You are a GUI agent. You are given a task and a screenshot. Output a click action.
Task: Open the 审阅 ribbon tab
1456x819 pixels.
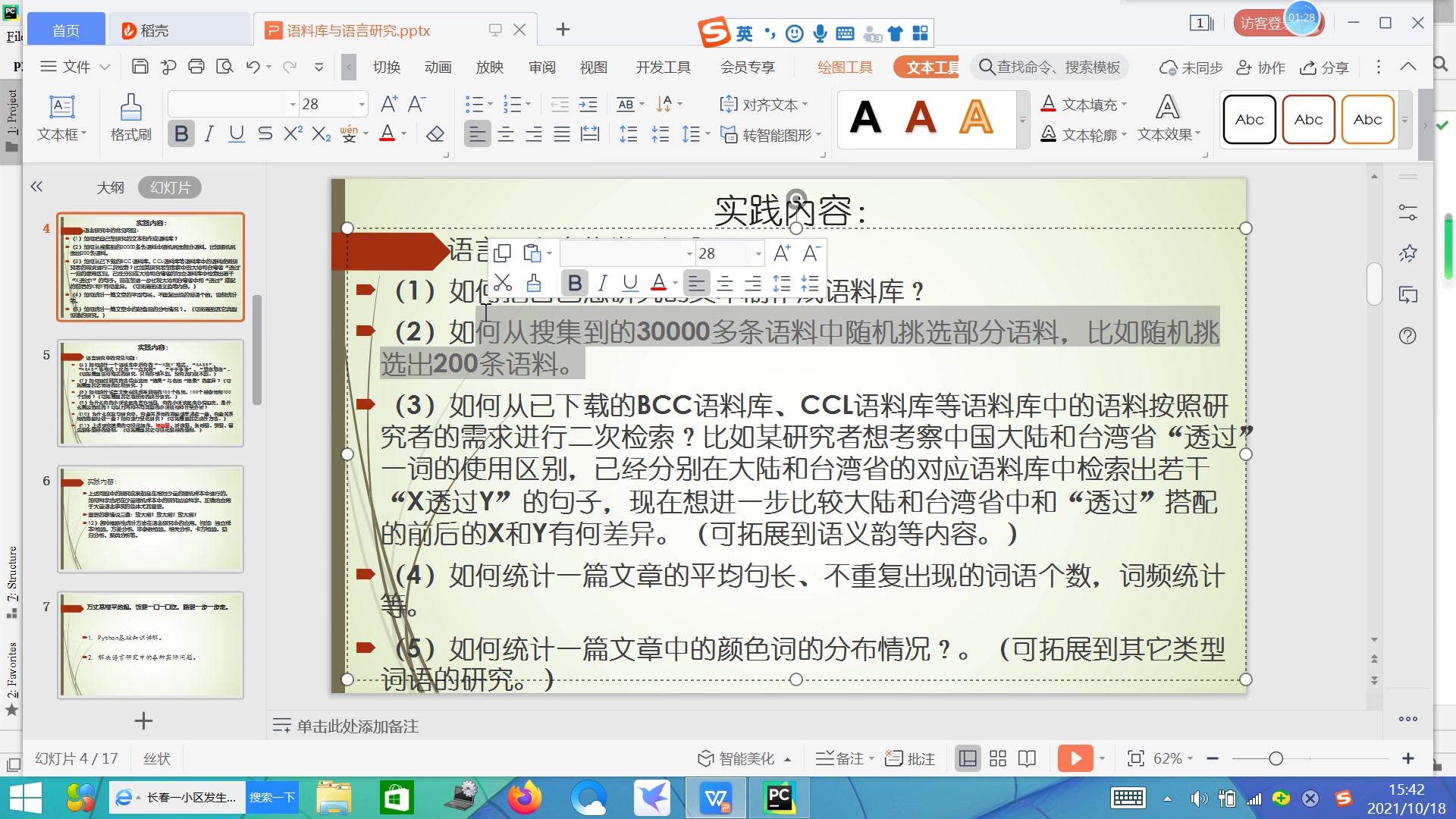click(542, 67)
